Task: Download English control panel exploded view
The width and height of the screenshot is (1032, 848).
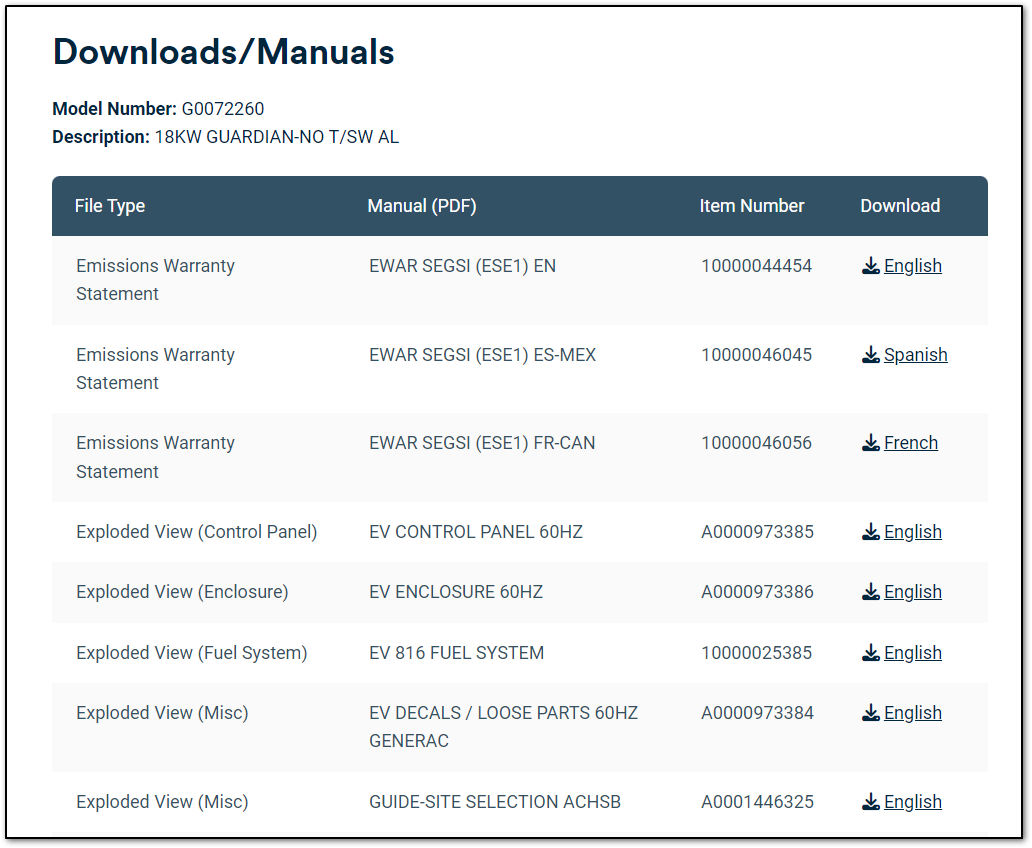Action: 912,532
